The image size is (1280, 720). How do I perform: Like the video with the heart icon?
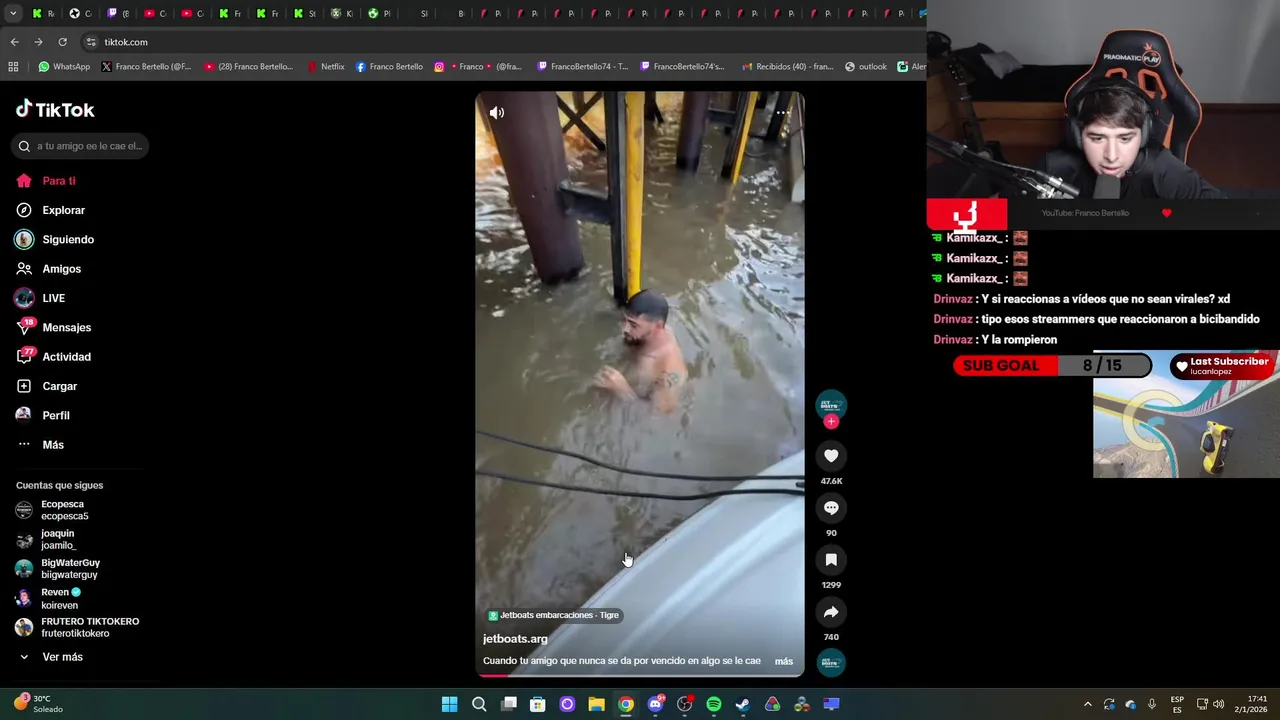[x=831, y=456]
